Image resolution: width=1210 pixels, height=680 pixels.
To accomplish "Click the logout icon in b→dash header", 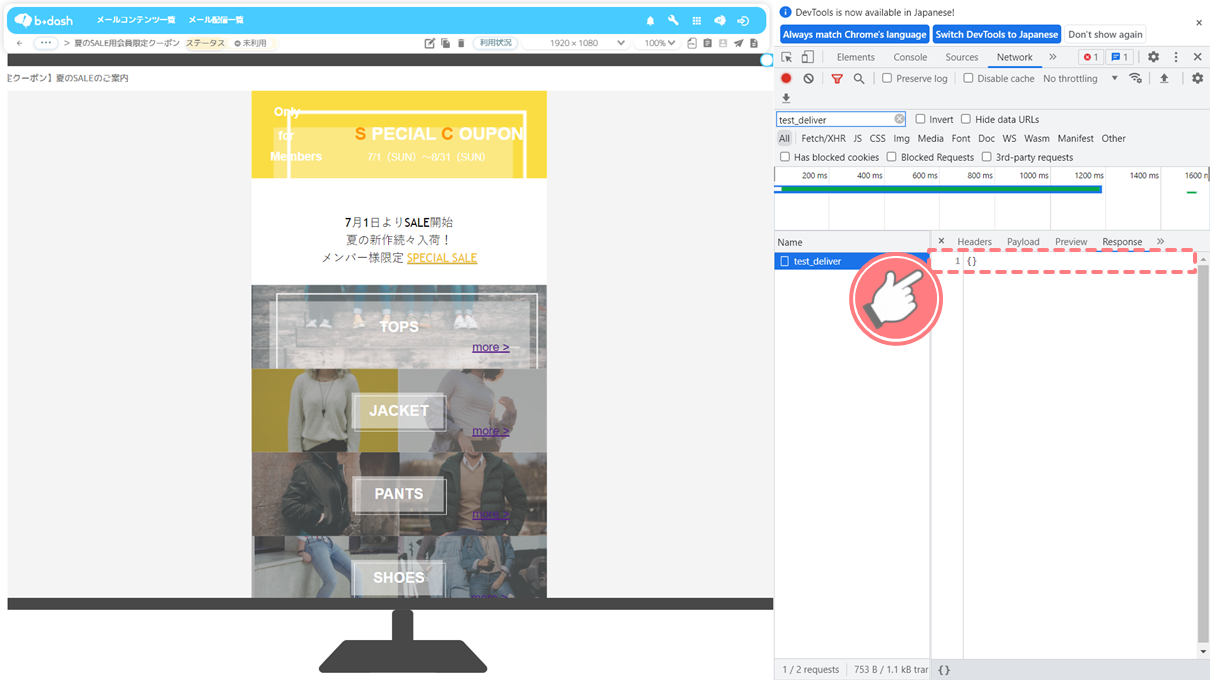I will (743, 20).
